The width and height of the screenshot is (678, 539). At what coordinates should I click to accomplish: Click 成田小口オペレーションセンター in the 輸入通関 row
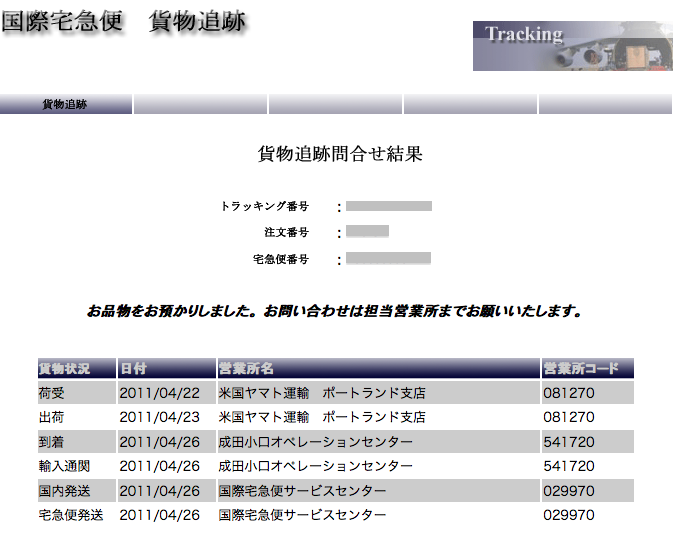315,466
